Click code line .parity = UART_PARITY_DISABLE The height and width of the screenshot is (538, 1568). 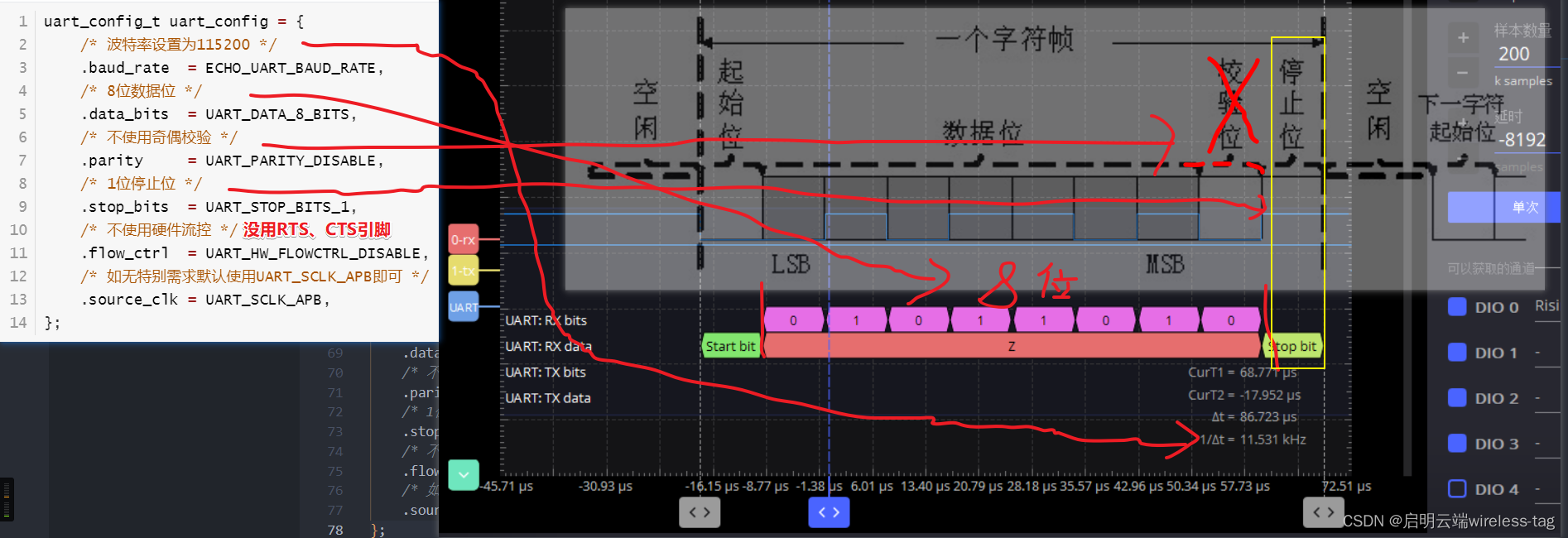(x=233, y=161)
